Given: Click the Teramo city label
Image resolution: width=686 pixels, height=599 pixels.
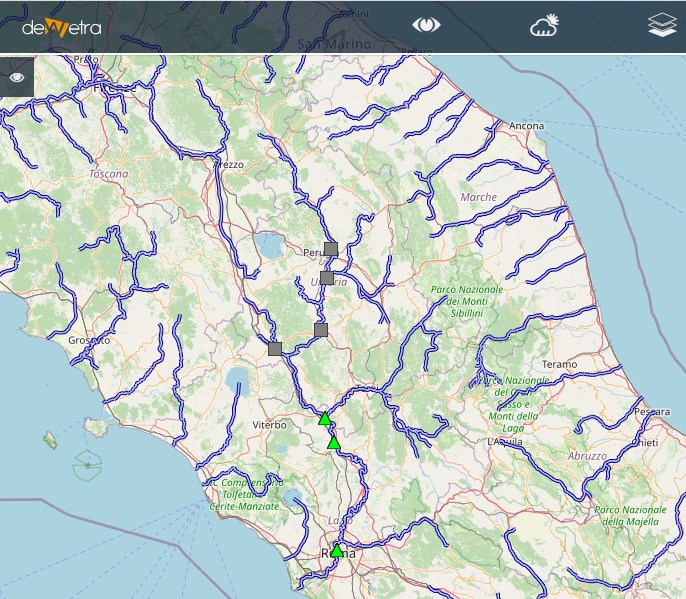Looking at the screenshot, I should click(x=559, y=364).
